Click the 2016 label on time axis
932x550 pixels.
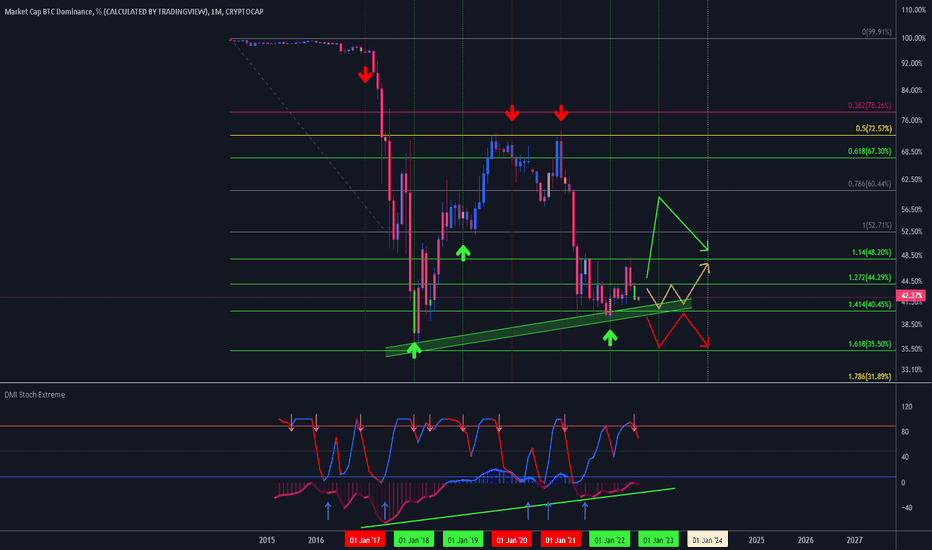click(x=316, y=540)
